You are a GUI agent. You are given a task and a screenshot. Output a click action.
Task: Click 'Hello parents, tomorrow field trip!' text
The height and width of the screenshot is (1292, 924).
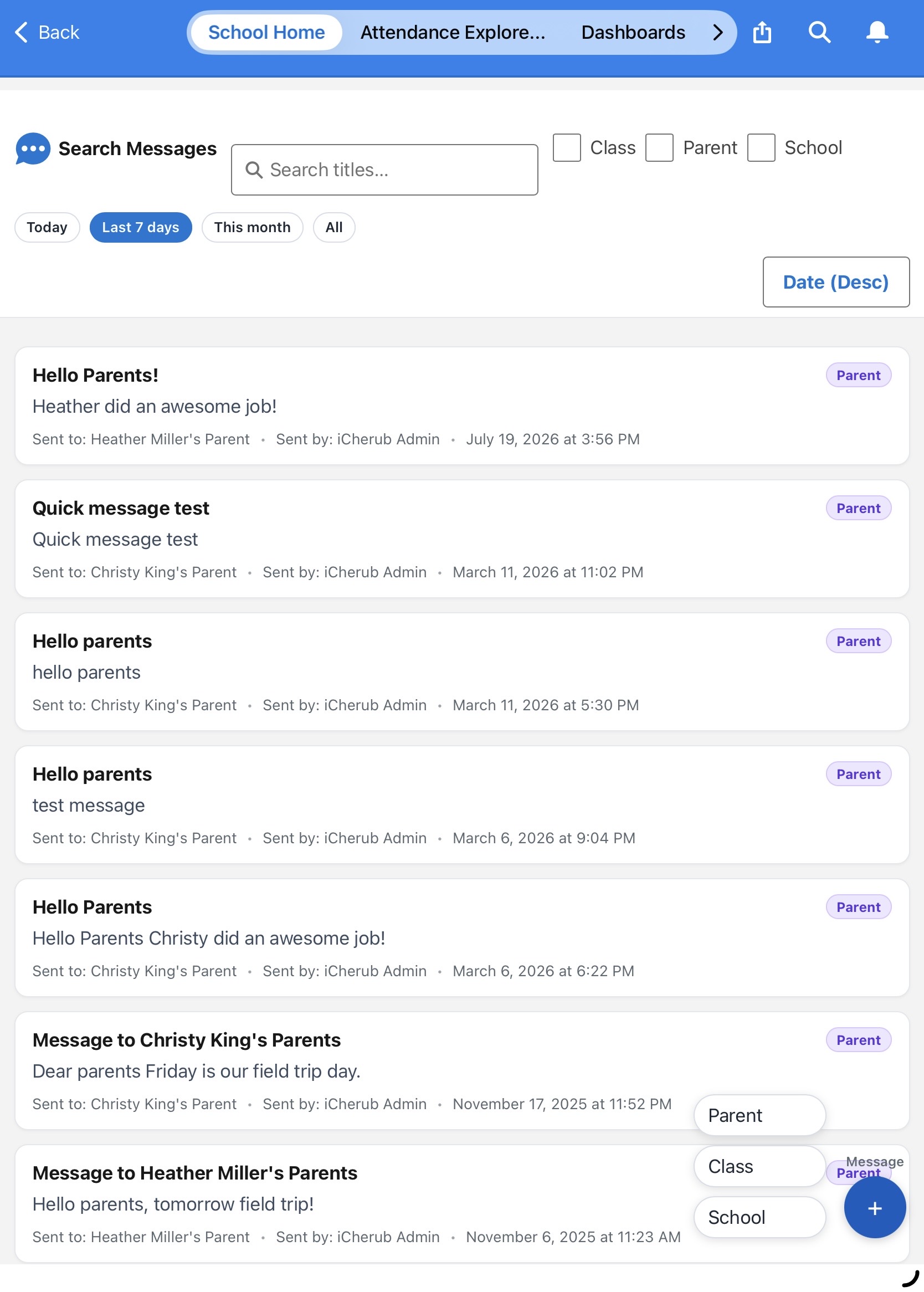(173, 1204)
